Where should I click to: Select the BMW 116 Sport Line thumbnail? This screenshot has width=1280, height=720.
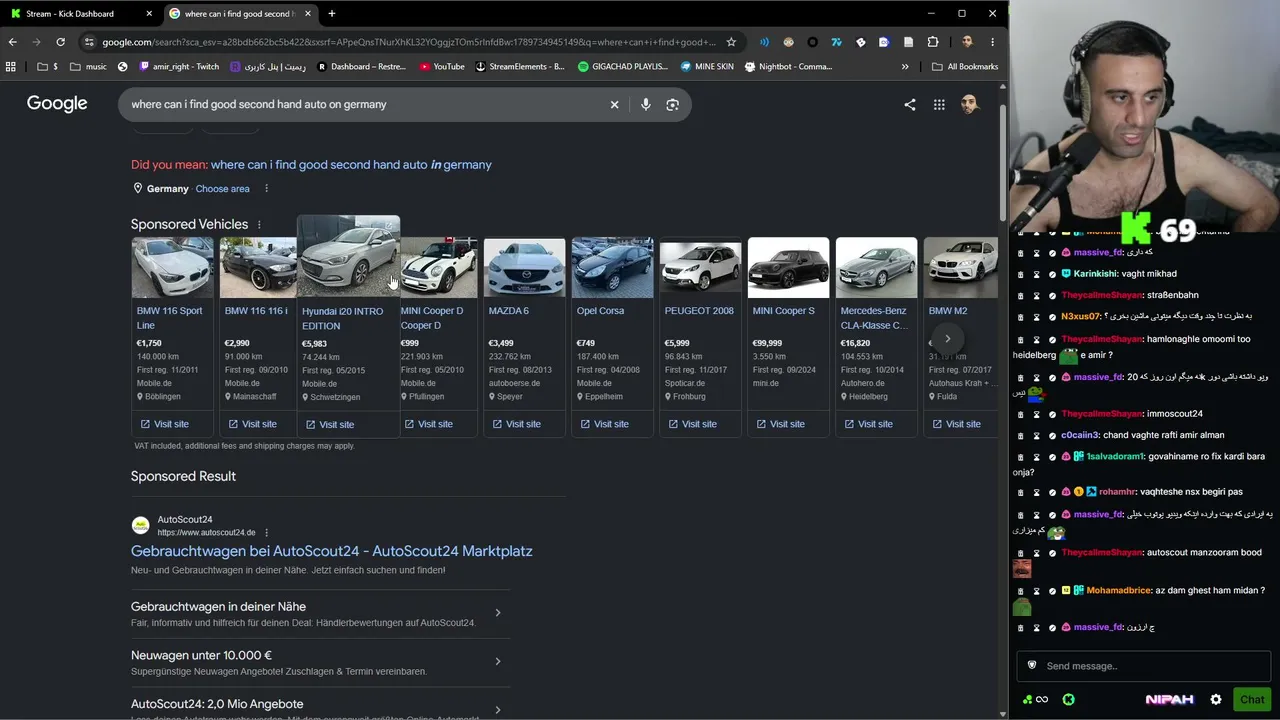[x=172, y=267]
